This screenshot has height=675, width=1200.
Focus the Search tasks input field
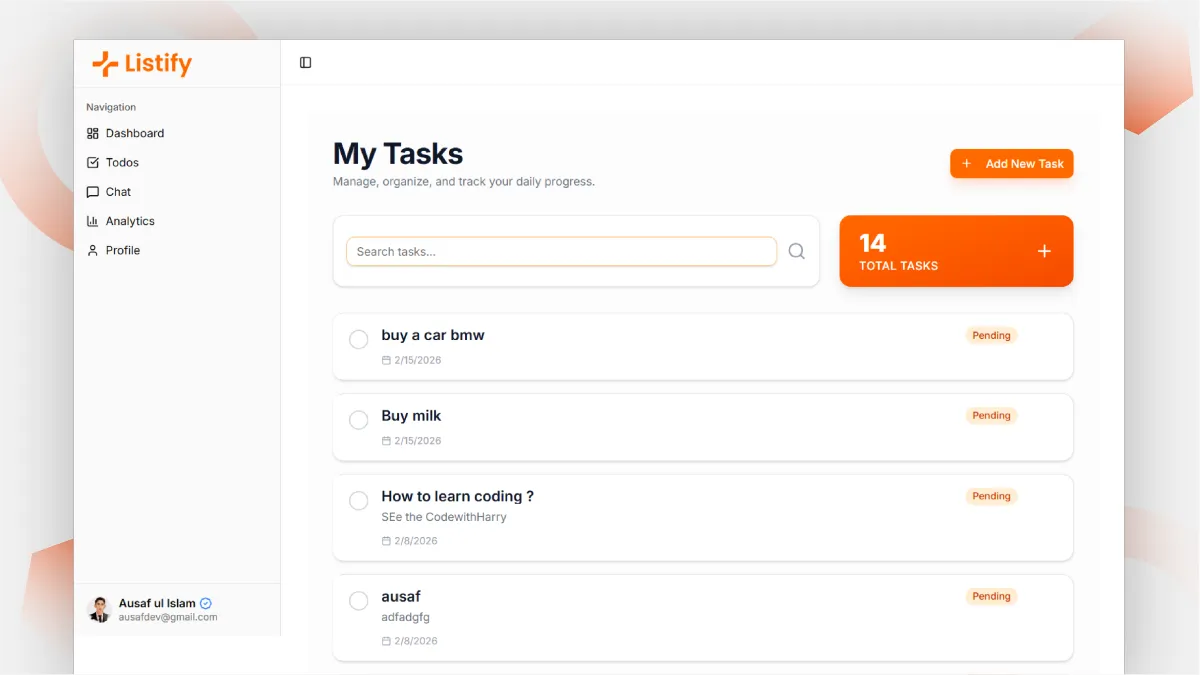(561, 251)
